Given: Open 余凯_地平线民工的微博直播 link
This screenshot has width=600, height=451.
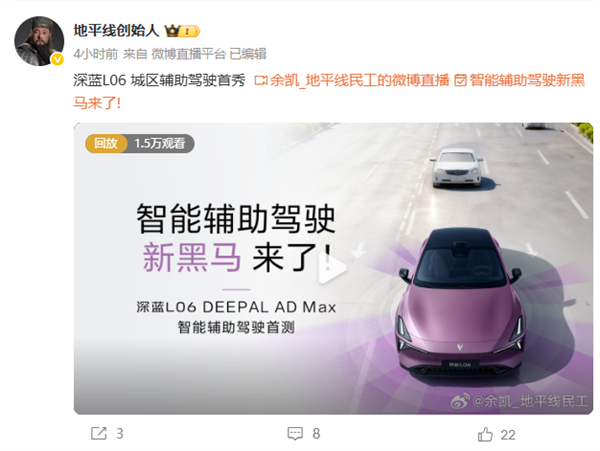Looking at the screenshot, I should click(x=360, y=81).
